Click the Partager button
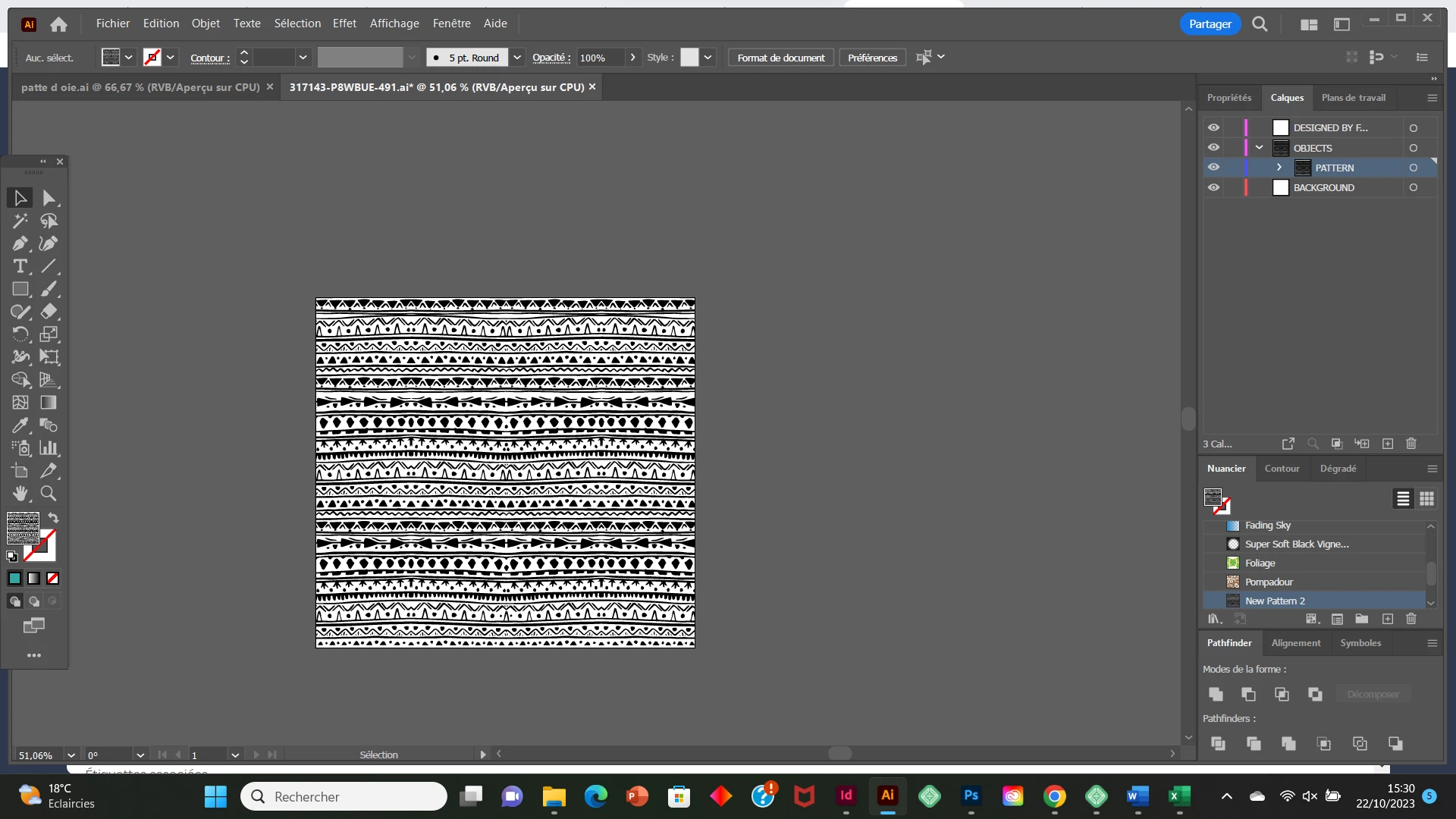 tap(1210, 24)
